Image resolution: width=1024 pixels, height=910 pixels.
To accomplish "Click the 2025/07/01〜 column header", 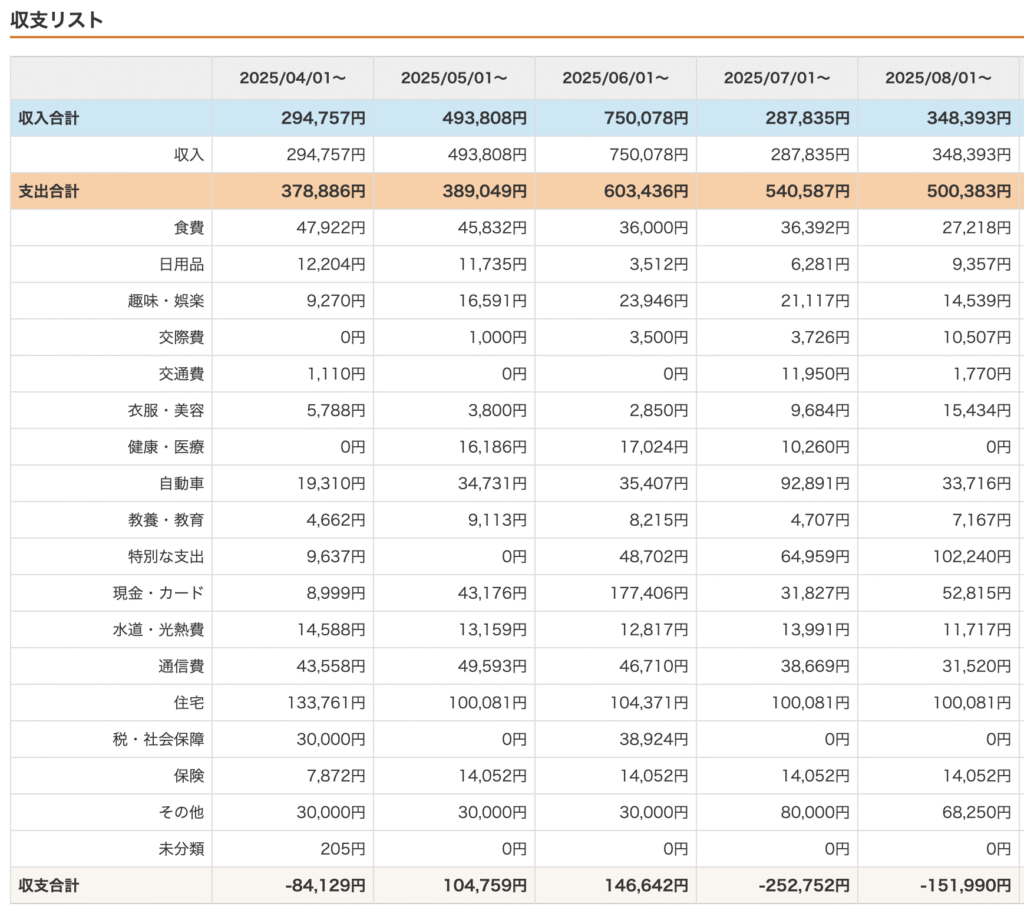I will point(777,78).
